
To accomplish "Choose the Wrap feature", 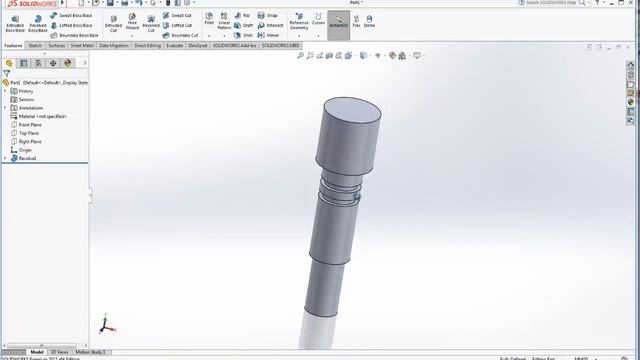I will tap(267, 16).
